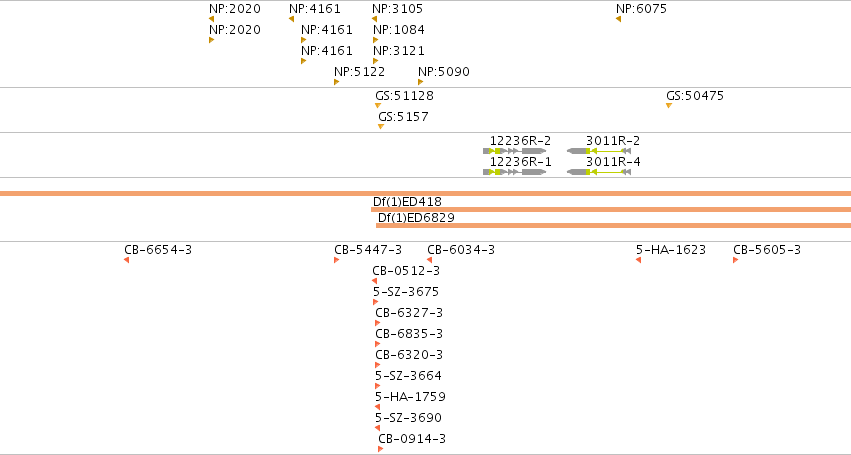Select the 5-SZ-3675 marker triangle
Screen dimensions: 851x455
tap(376, 302)
